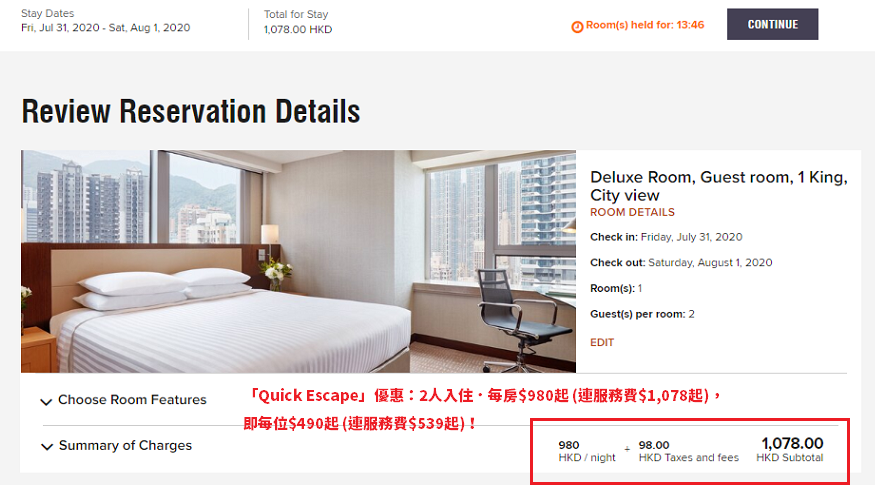Click the CONTINUE button

[x=772, y=24]
